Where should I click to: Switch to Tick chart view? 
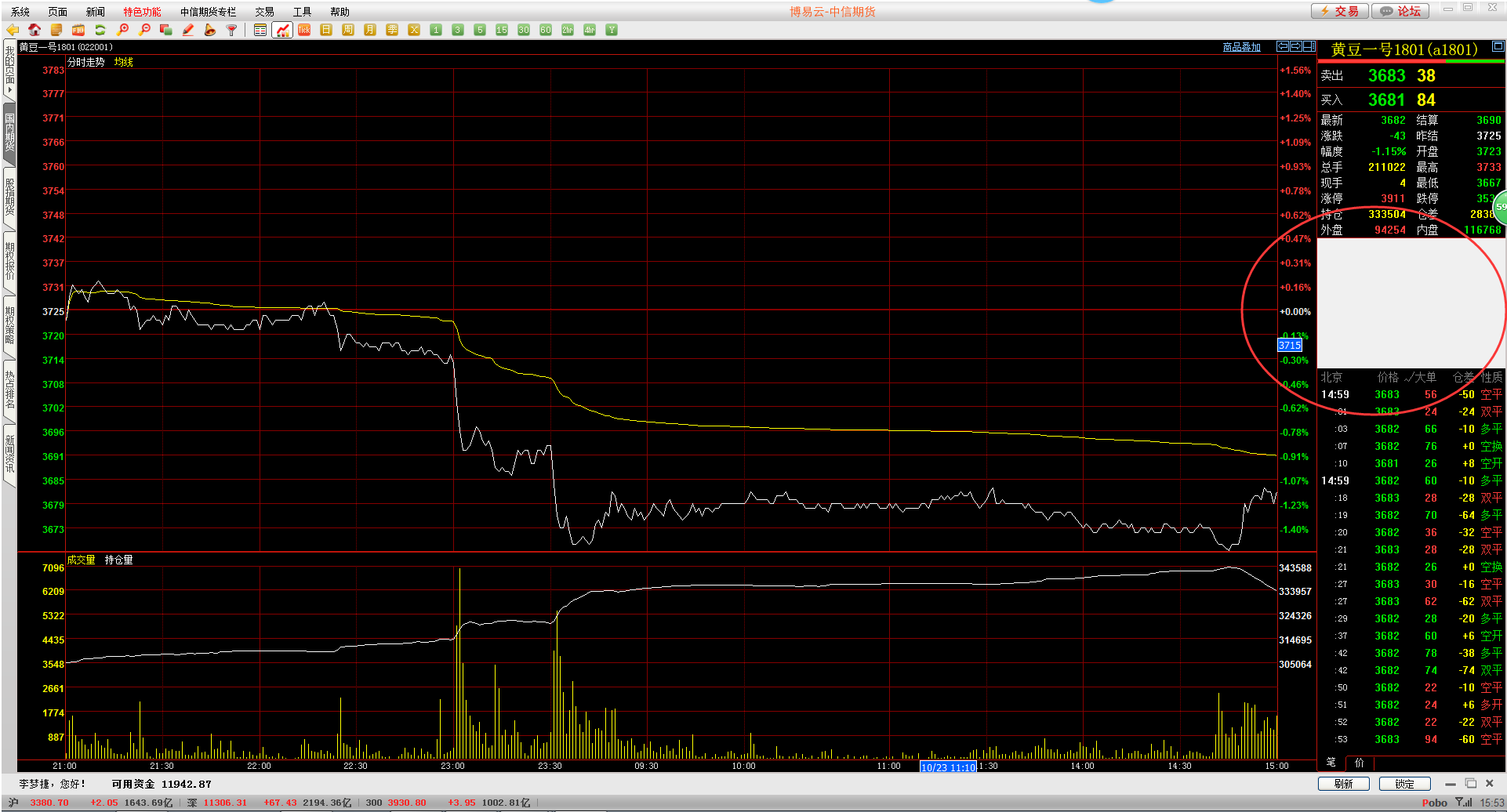tap(304, 30)
